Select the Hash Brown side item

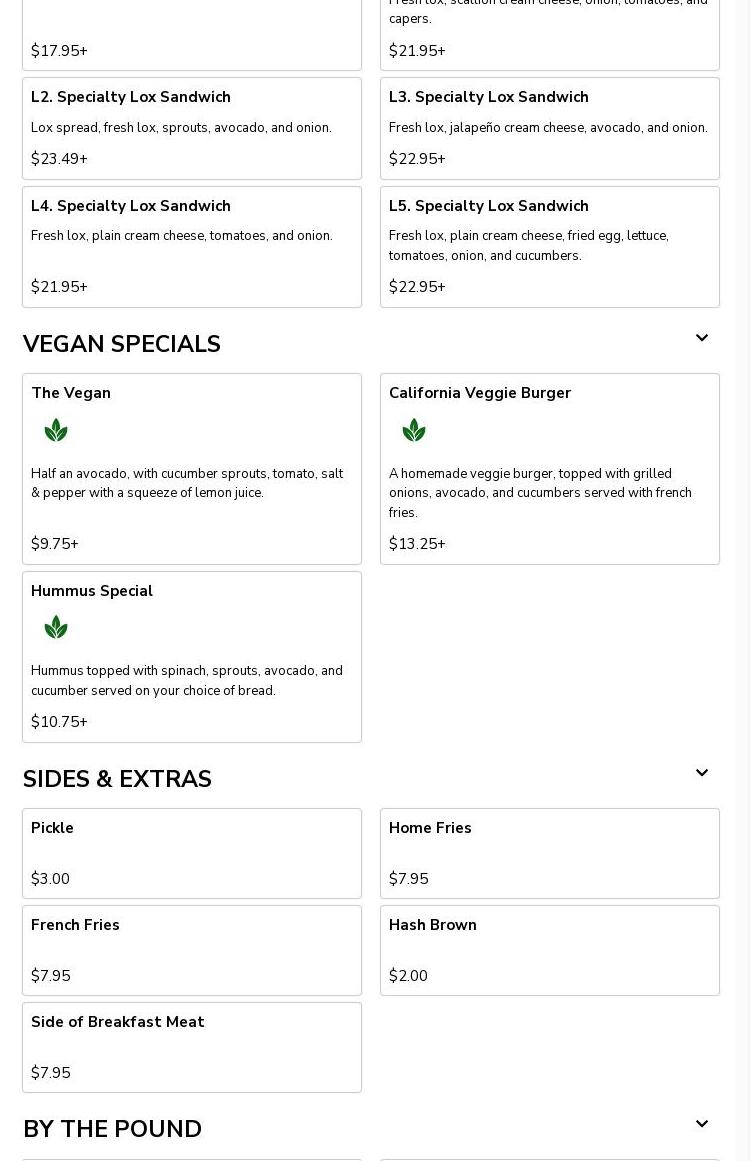click(549, 951)
